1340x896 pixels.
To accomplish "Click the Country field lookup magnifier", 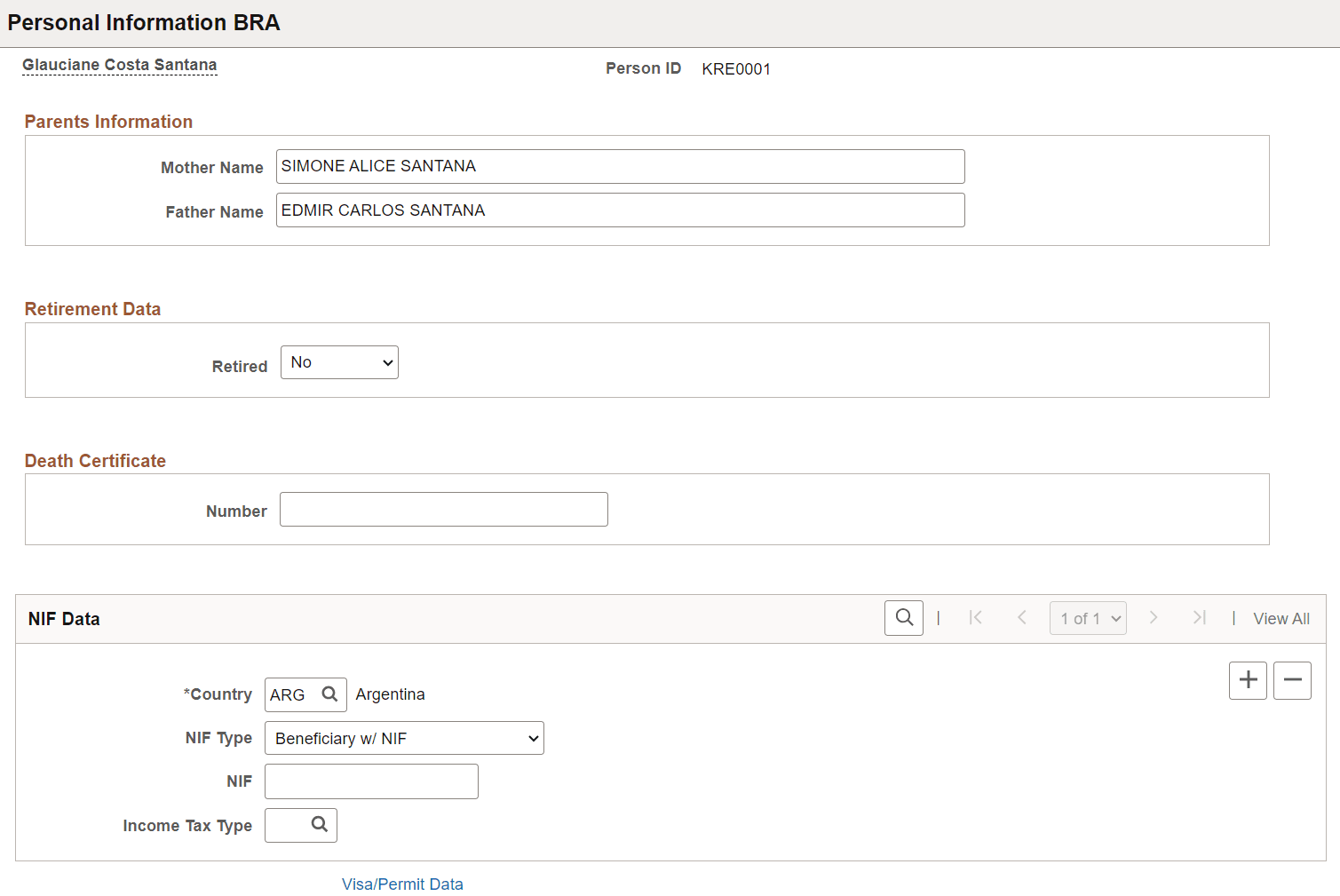I will (330, 694).
